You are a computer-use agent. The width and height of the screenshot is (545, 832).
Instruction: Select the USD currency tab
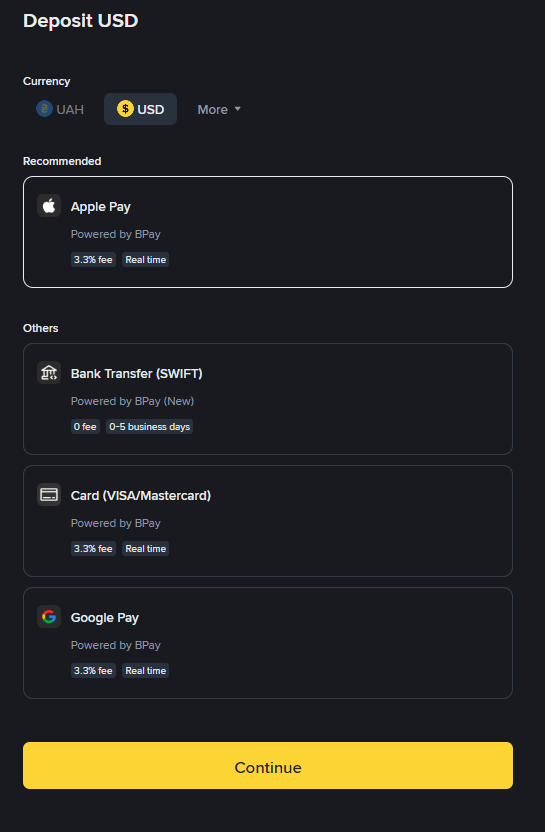click(140, 109)
